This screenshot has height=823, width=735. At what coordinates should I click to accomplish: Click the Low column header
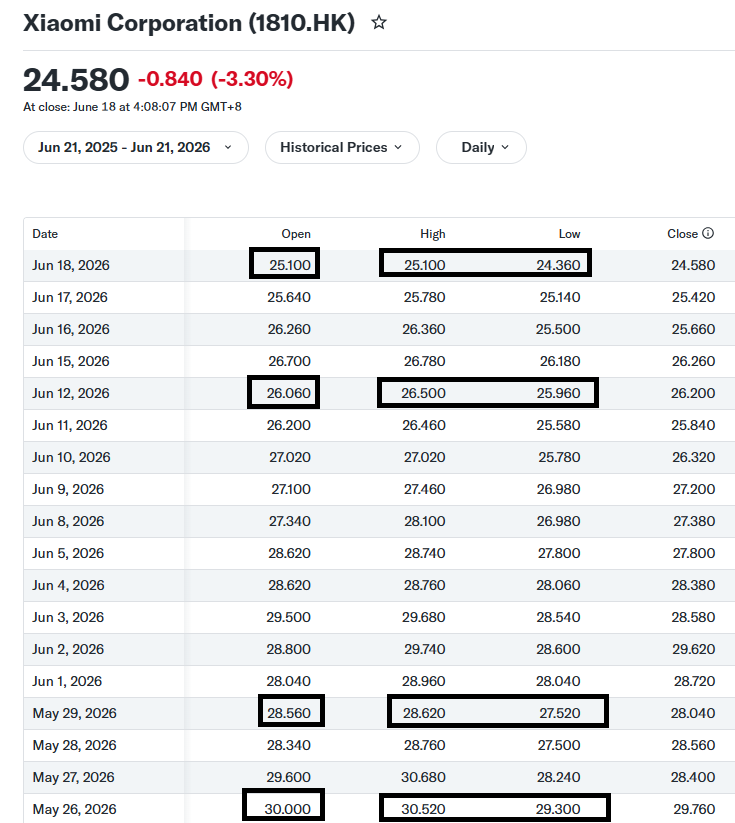(569, 234)
